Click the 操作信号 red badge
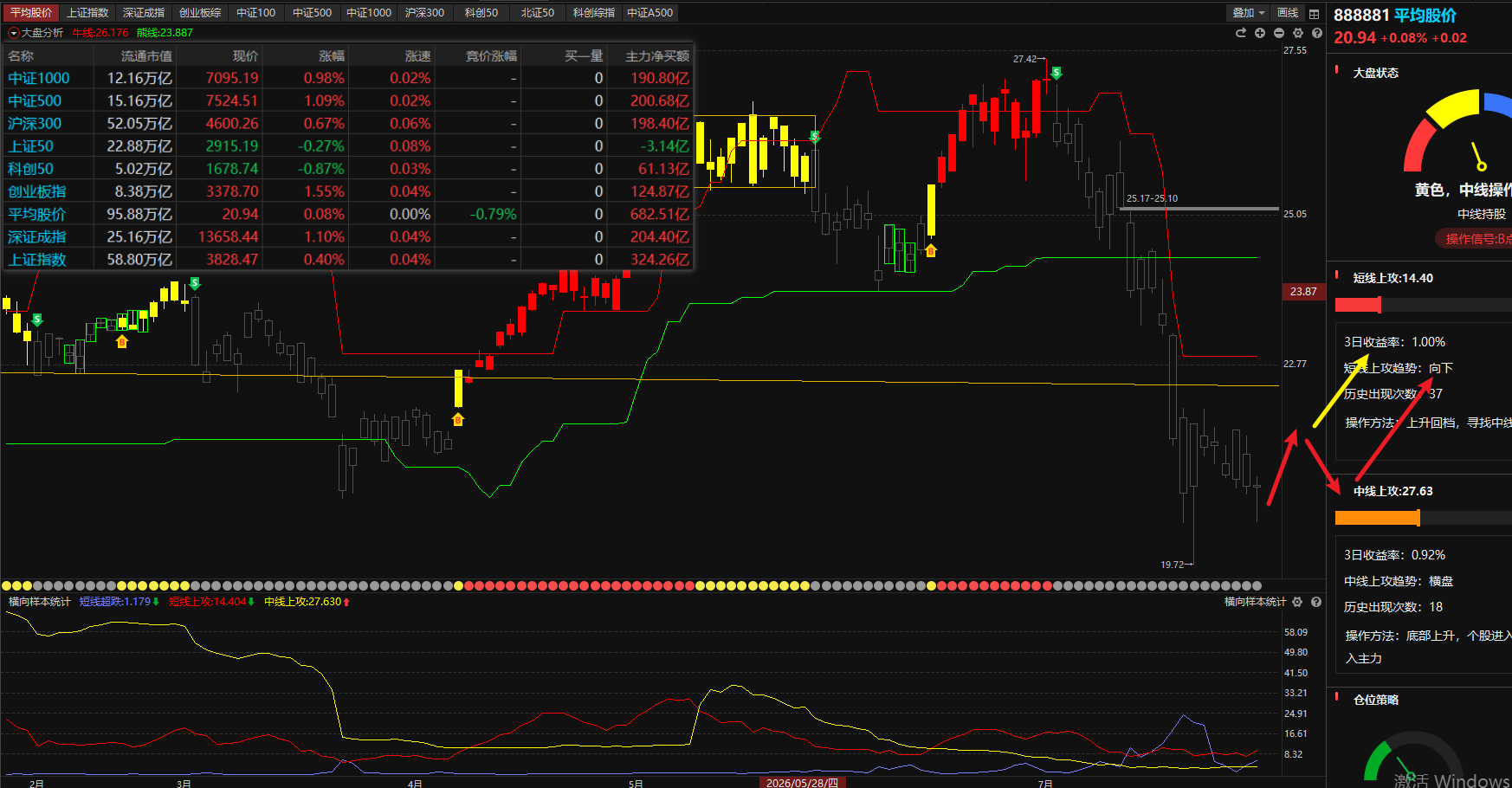This screenshot has height=788, width=1512. click(x=1475, y=239)
